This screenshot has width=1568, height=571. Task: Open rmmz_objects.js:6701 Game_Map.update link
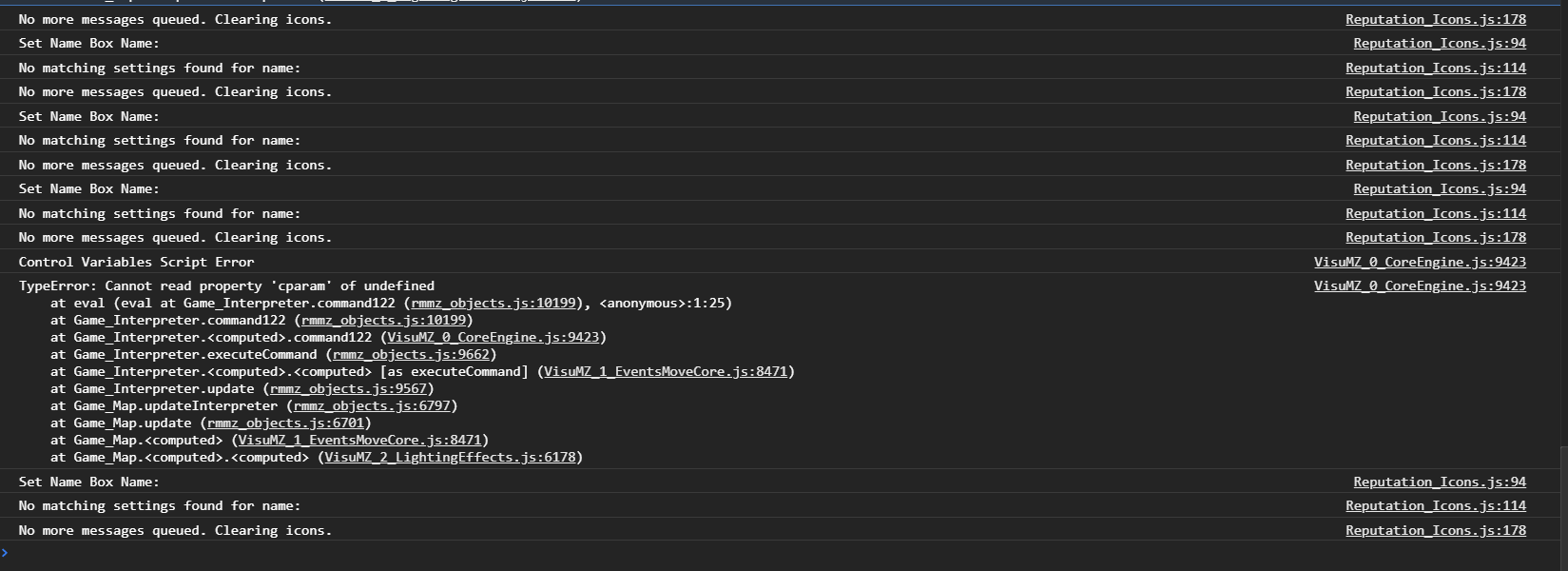coord(285,423)
